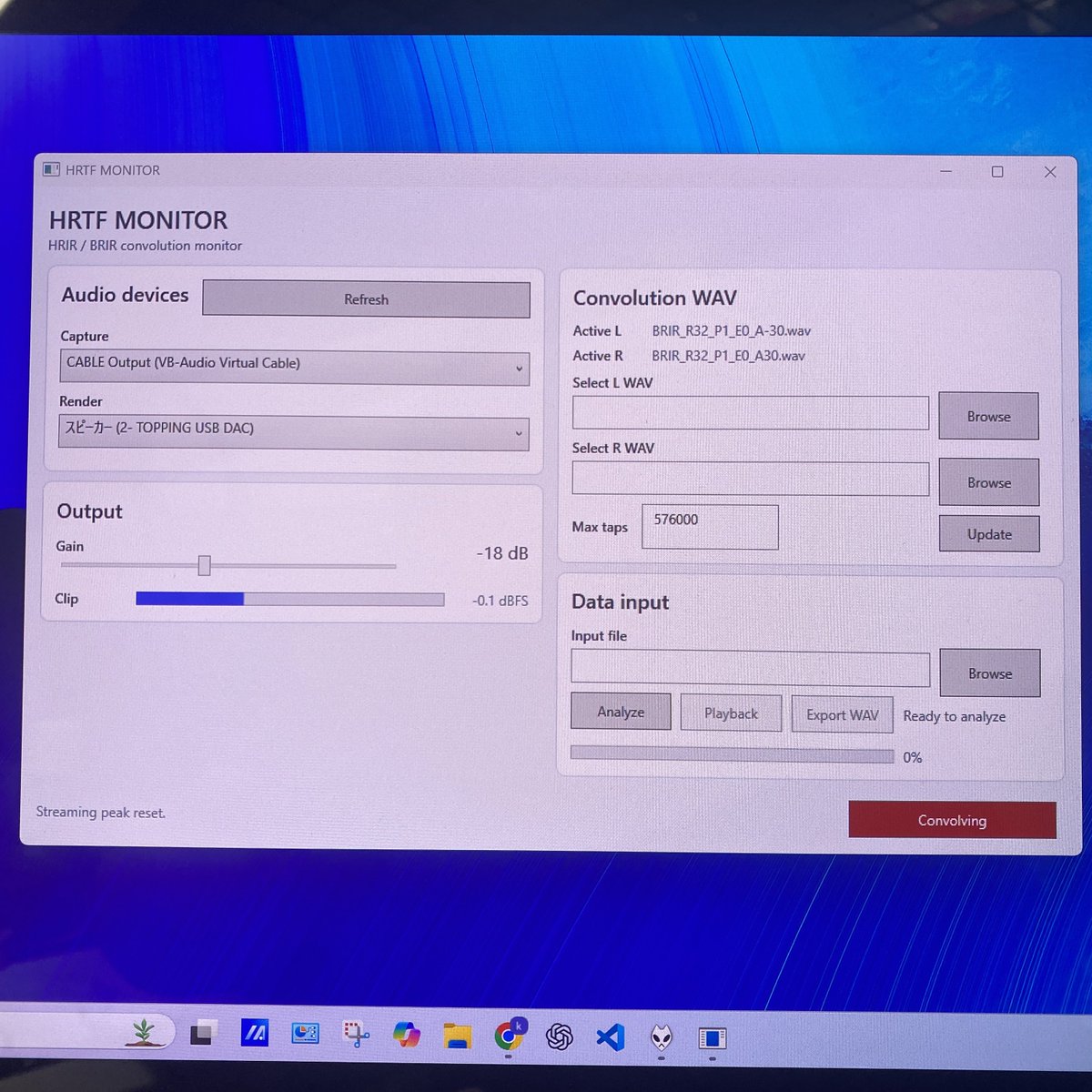
Task: Click the Streaming peak reset status message
Action: 101,813
